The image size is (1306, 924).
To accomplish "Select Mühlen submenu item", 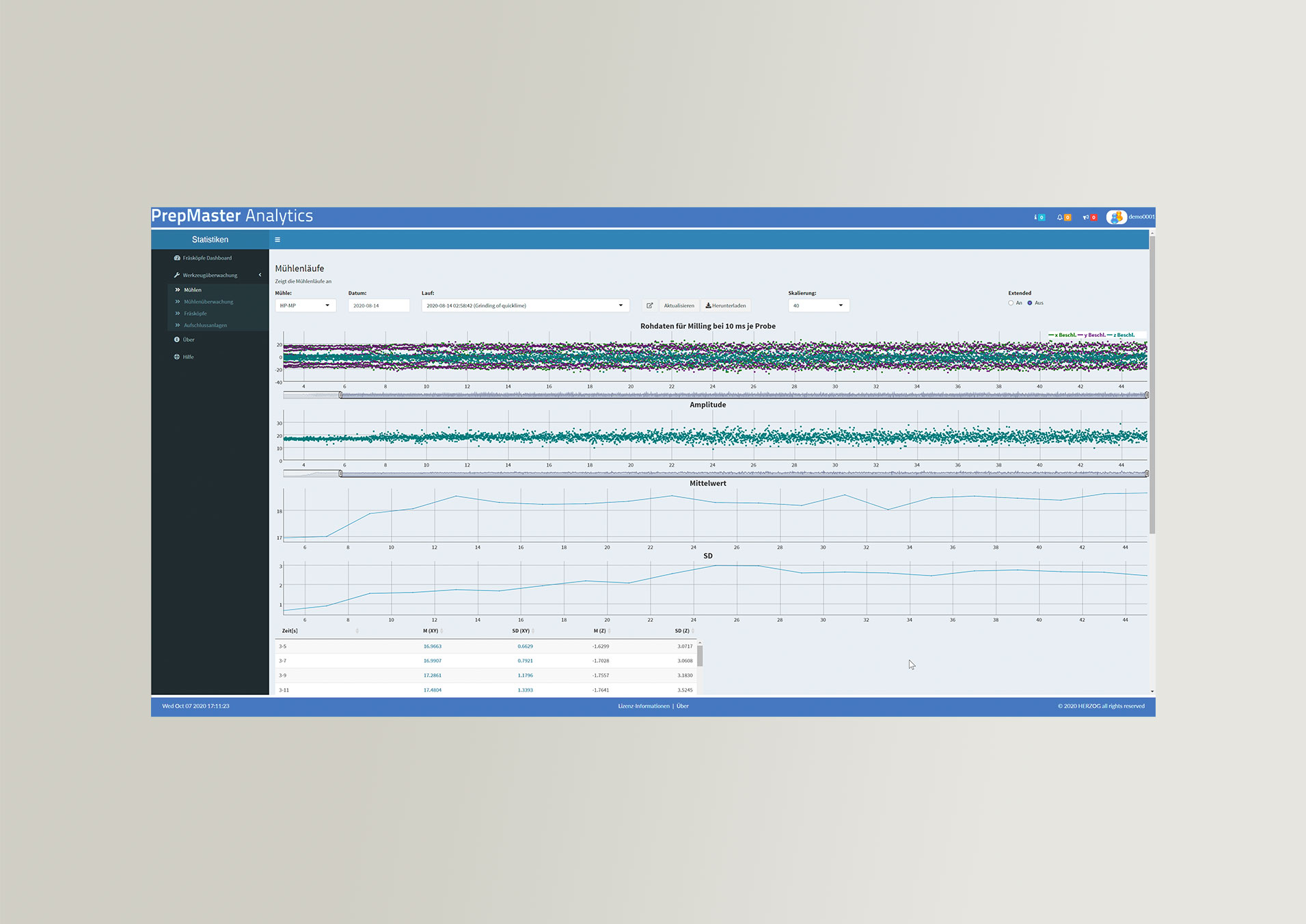I will (x=193, y=290).
